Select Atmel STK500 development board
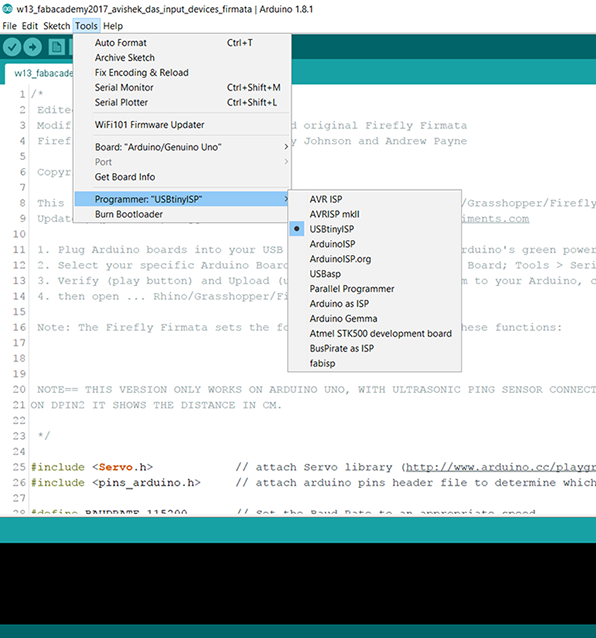596x638 pixels. [375, 334]
